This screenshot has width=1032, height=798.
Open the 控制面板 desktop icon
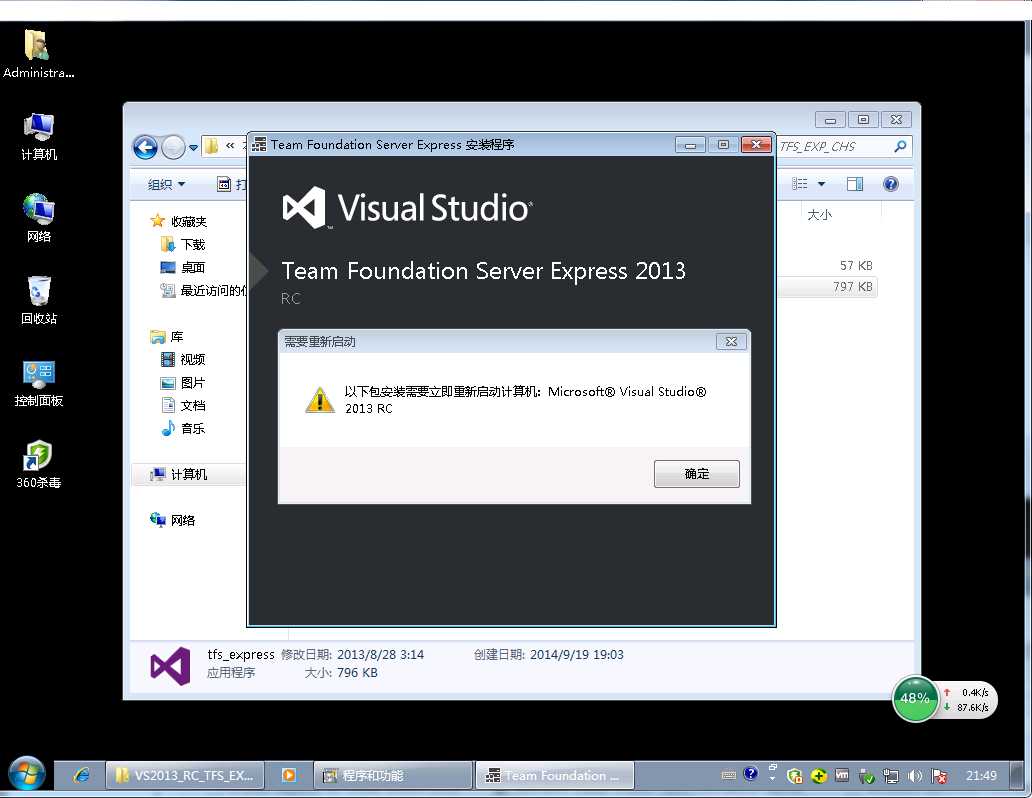(x=38, y=383)
